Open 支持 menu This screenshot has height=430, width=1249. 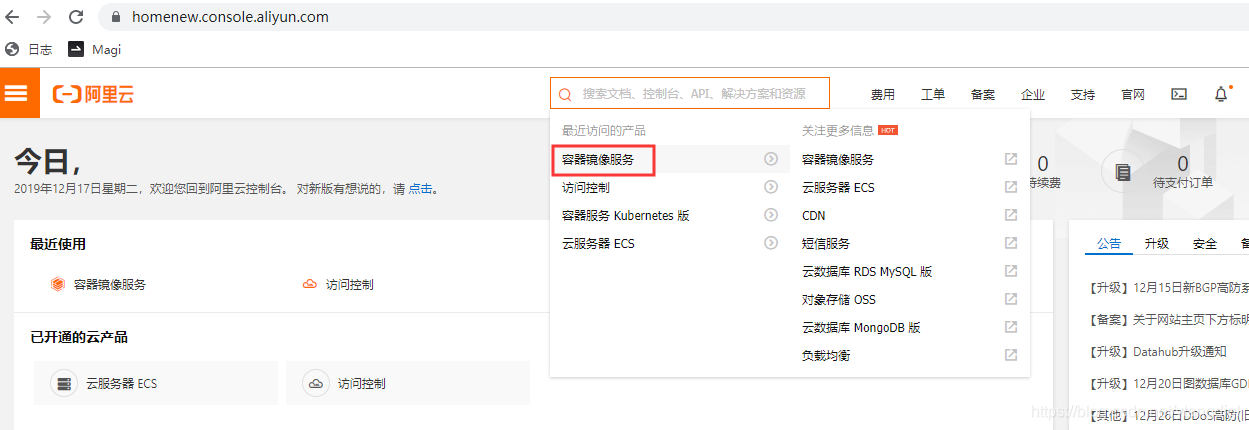coord(1082,94)
